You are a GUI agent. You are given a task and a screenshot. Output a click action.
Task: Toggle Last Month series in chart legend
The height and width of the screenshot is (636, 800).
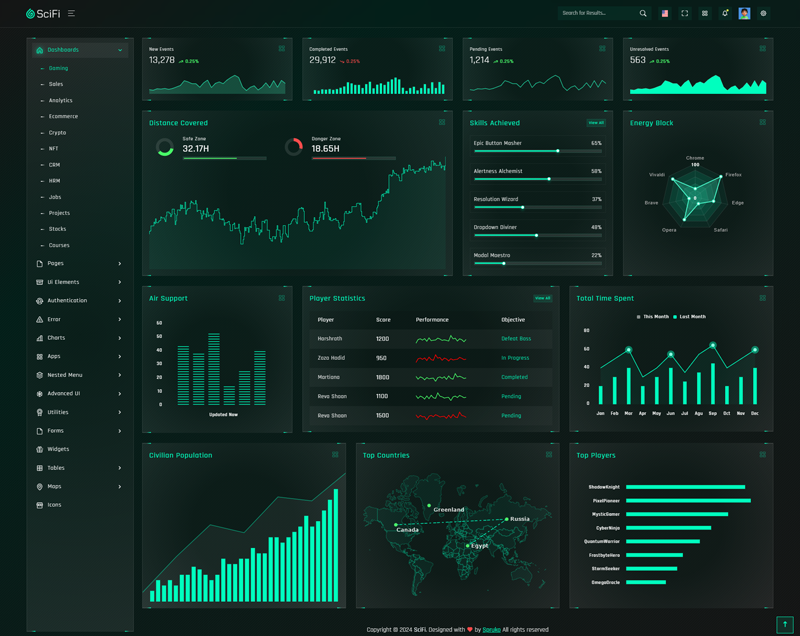[690, 317]
